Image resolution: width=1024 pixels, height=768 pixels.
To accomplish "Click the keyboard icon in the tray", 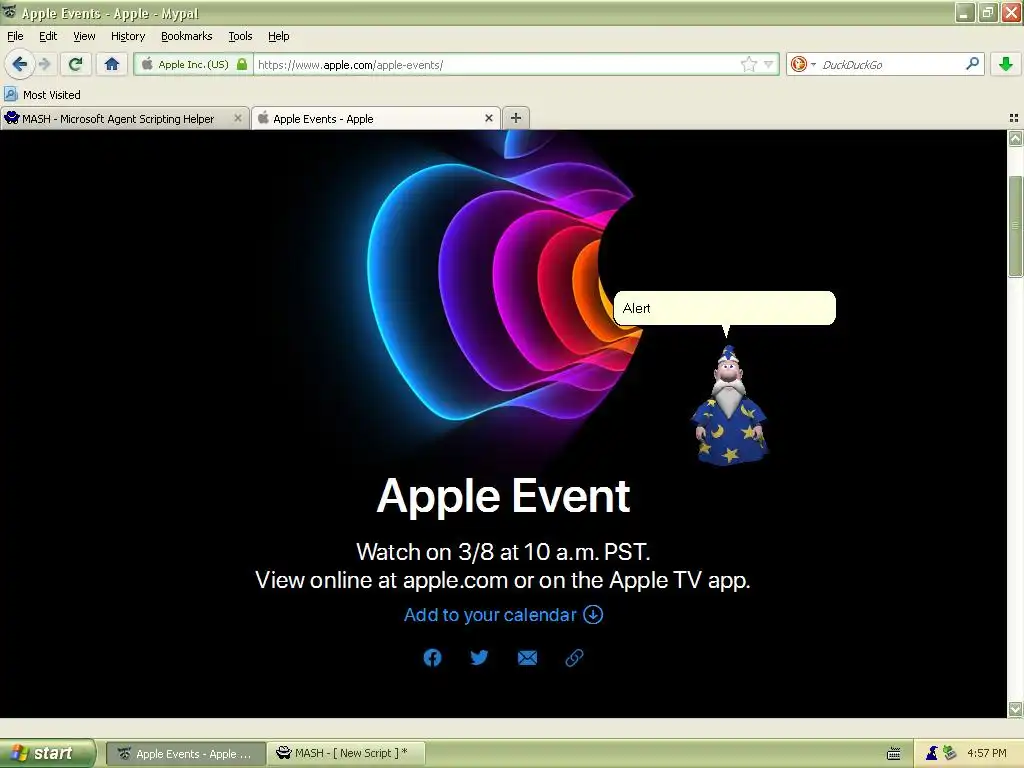I will tap(894, 754).
